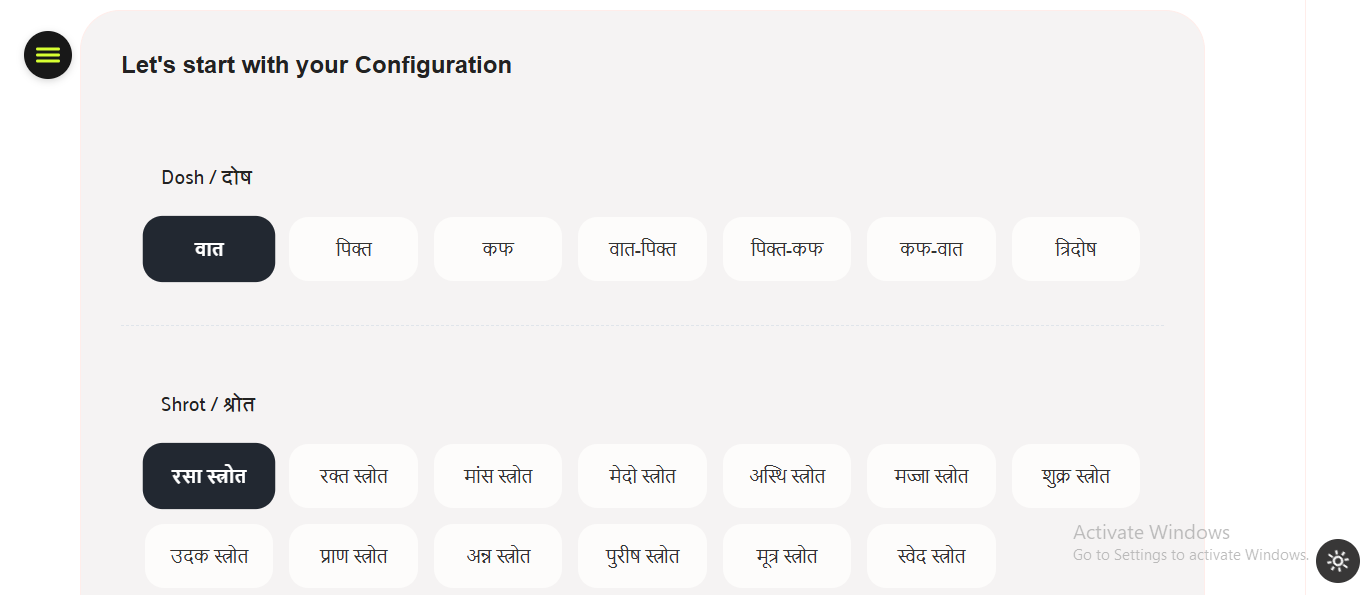The image size is (1364, 595).
Task: Select the वात dosh option
Action: pyautogui.click(x=209, y=249)
